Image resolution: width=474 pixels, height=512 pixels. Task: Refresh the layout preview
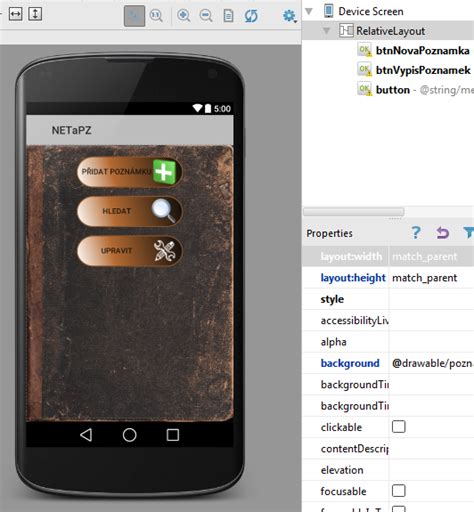[251, 16]
